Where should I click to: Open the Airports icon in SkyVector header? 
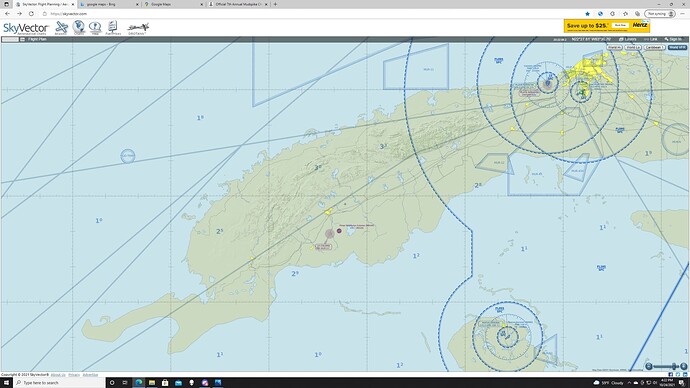point(61,28)
